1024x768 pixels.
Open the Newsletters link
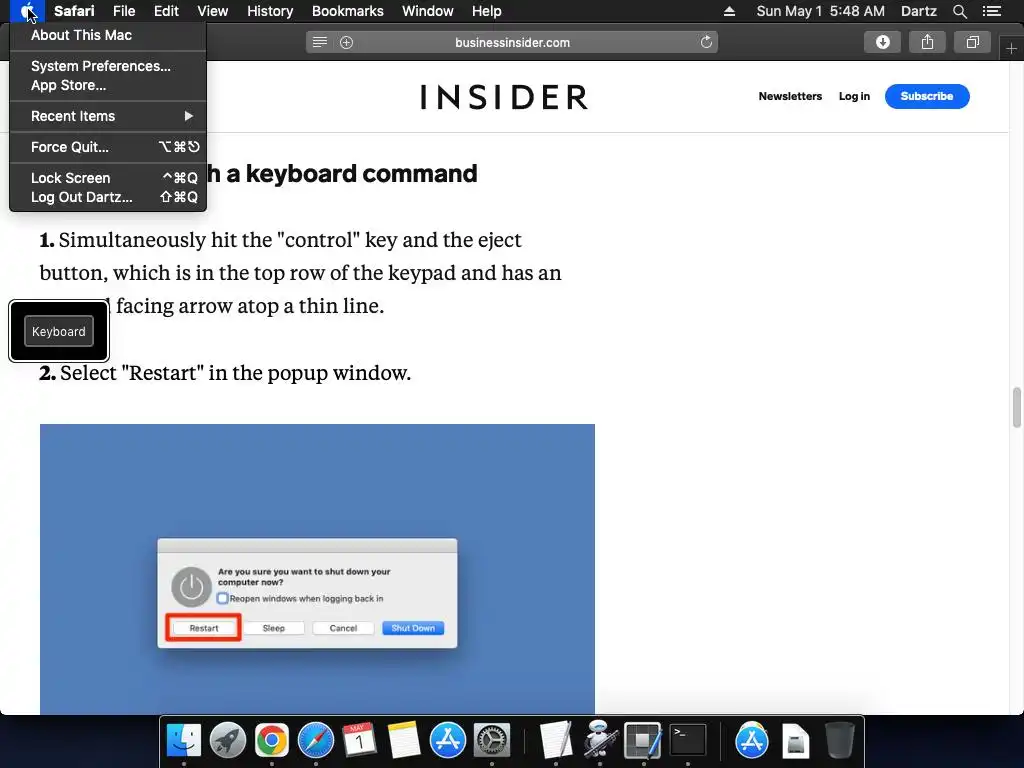(790, 96)
